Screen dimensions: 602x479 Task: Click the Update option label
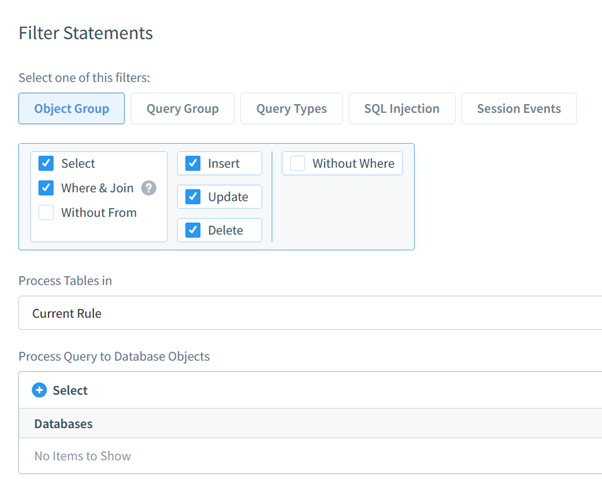point(228,197)
